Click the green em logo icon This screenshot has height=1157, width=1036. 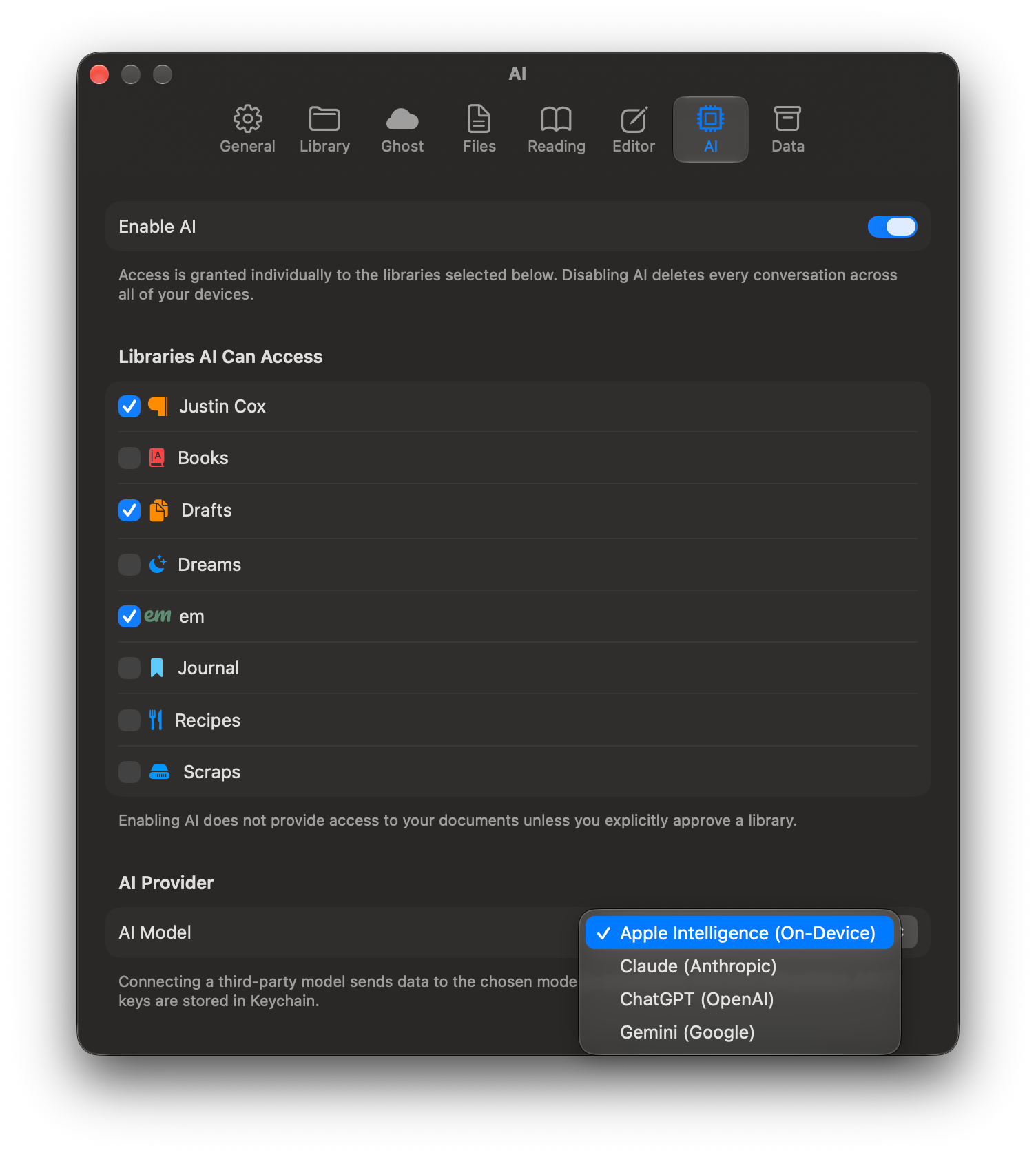point(158,615)
